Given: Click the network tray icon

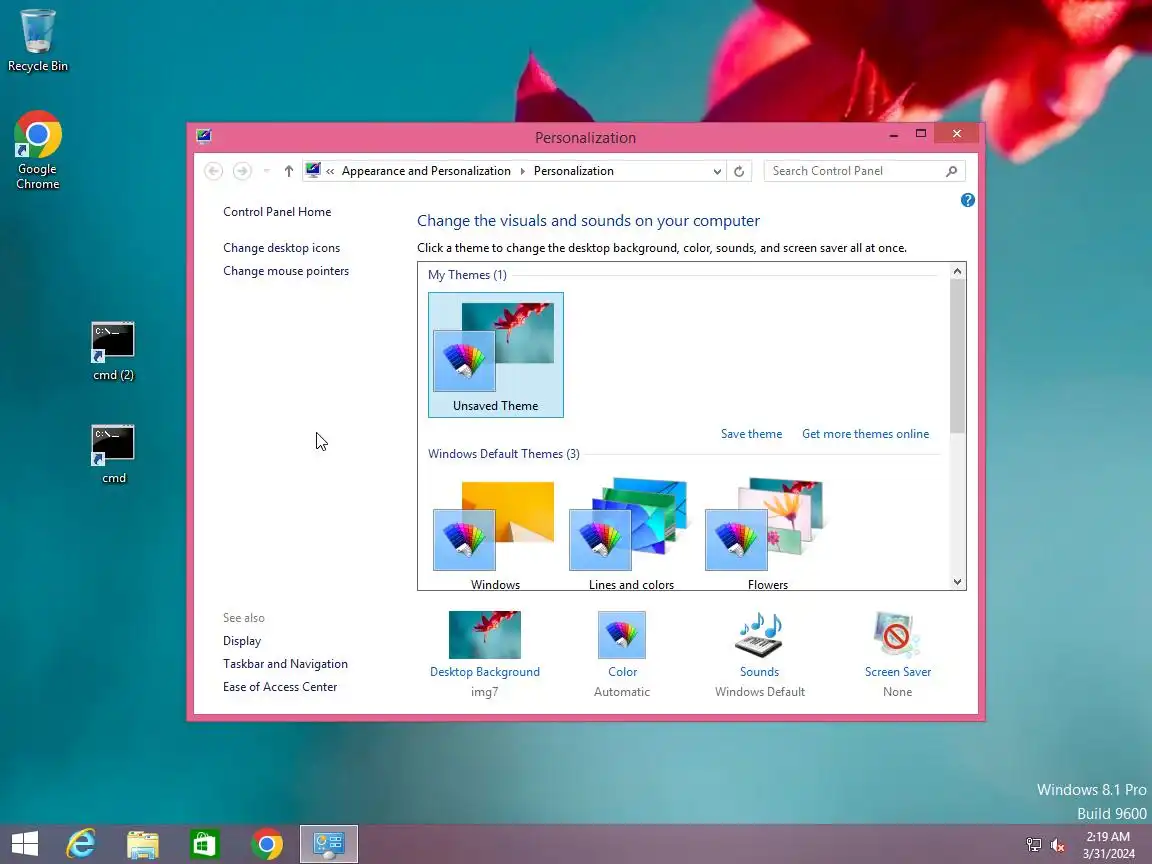Looking at the screenshot, I should click(1033, 845).
